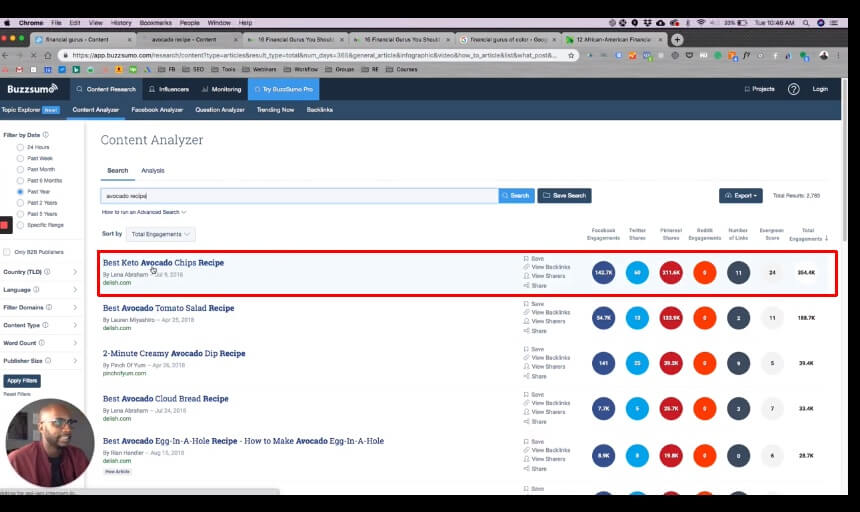Select the Past 2 Years date filter

coord(20,203)
